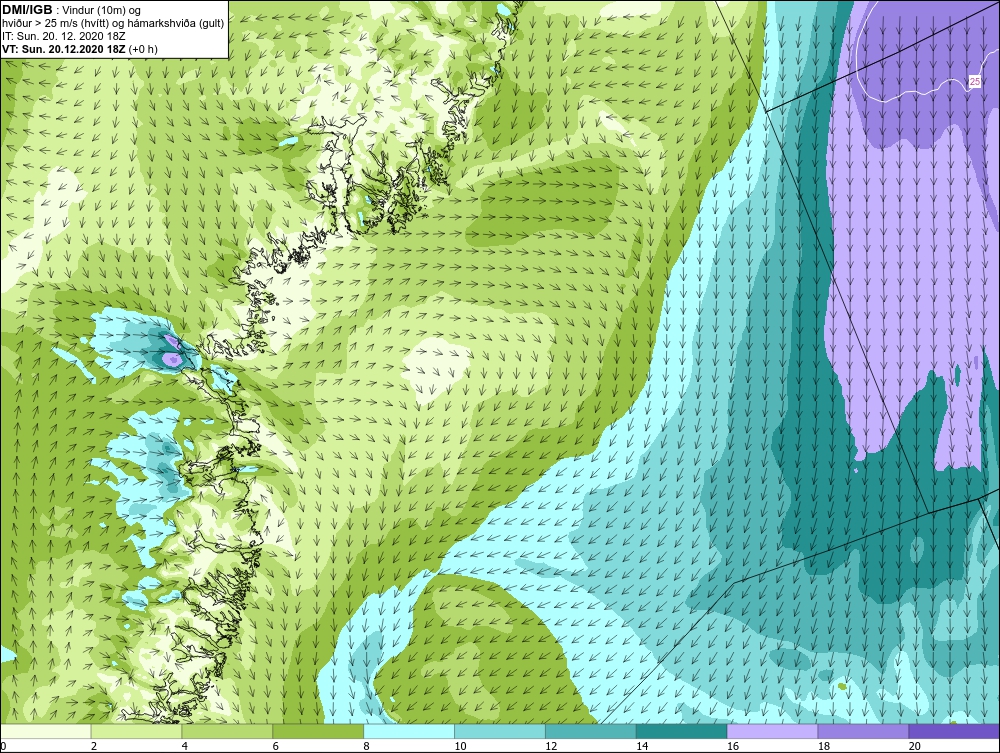Click the 4-6 m/s green legend swatch
The height and width of the screenshot is (753, 1000).
[x=227, y=731]
